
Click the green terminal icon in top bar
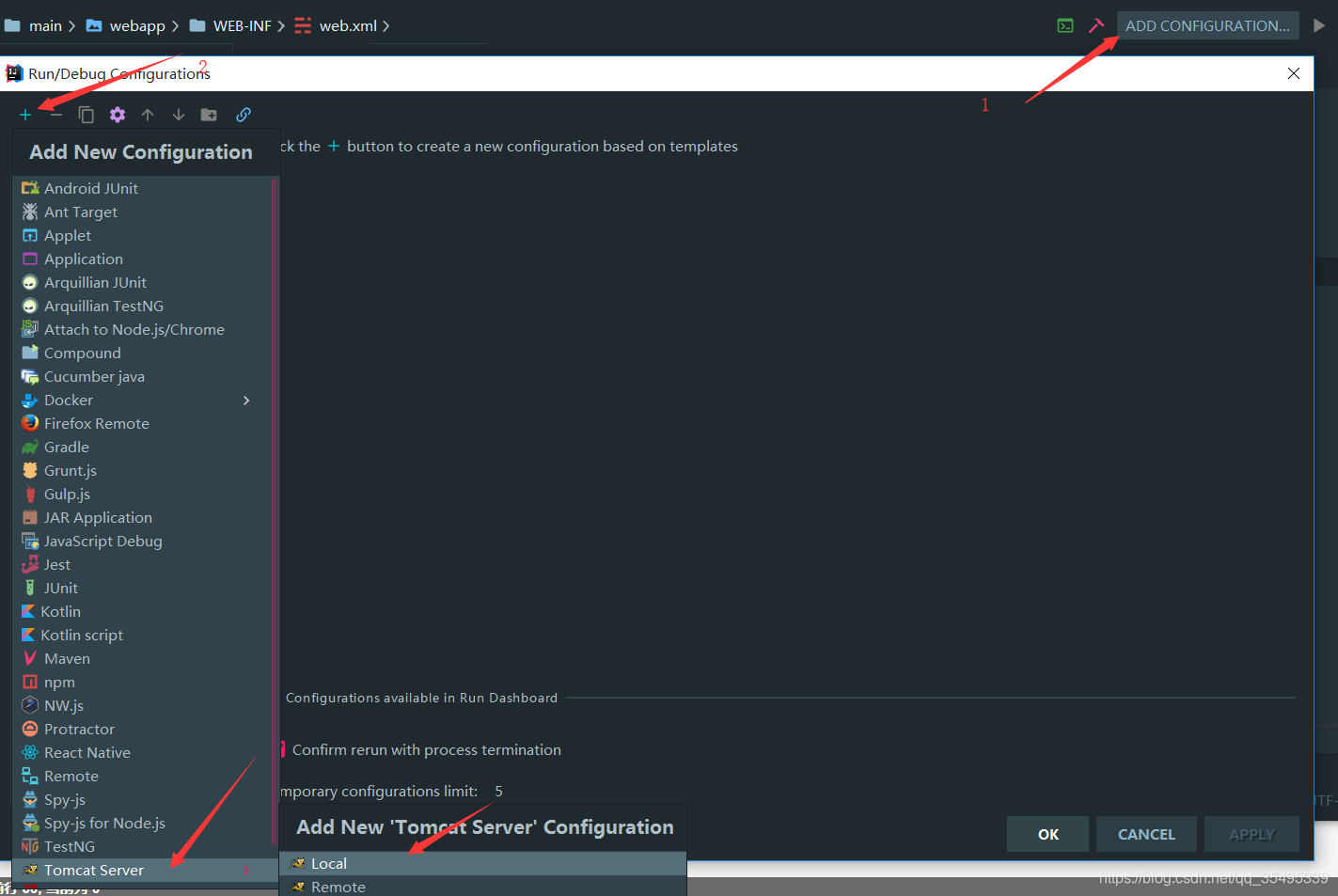pos(1065,25)
